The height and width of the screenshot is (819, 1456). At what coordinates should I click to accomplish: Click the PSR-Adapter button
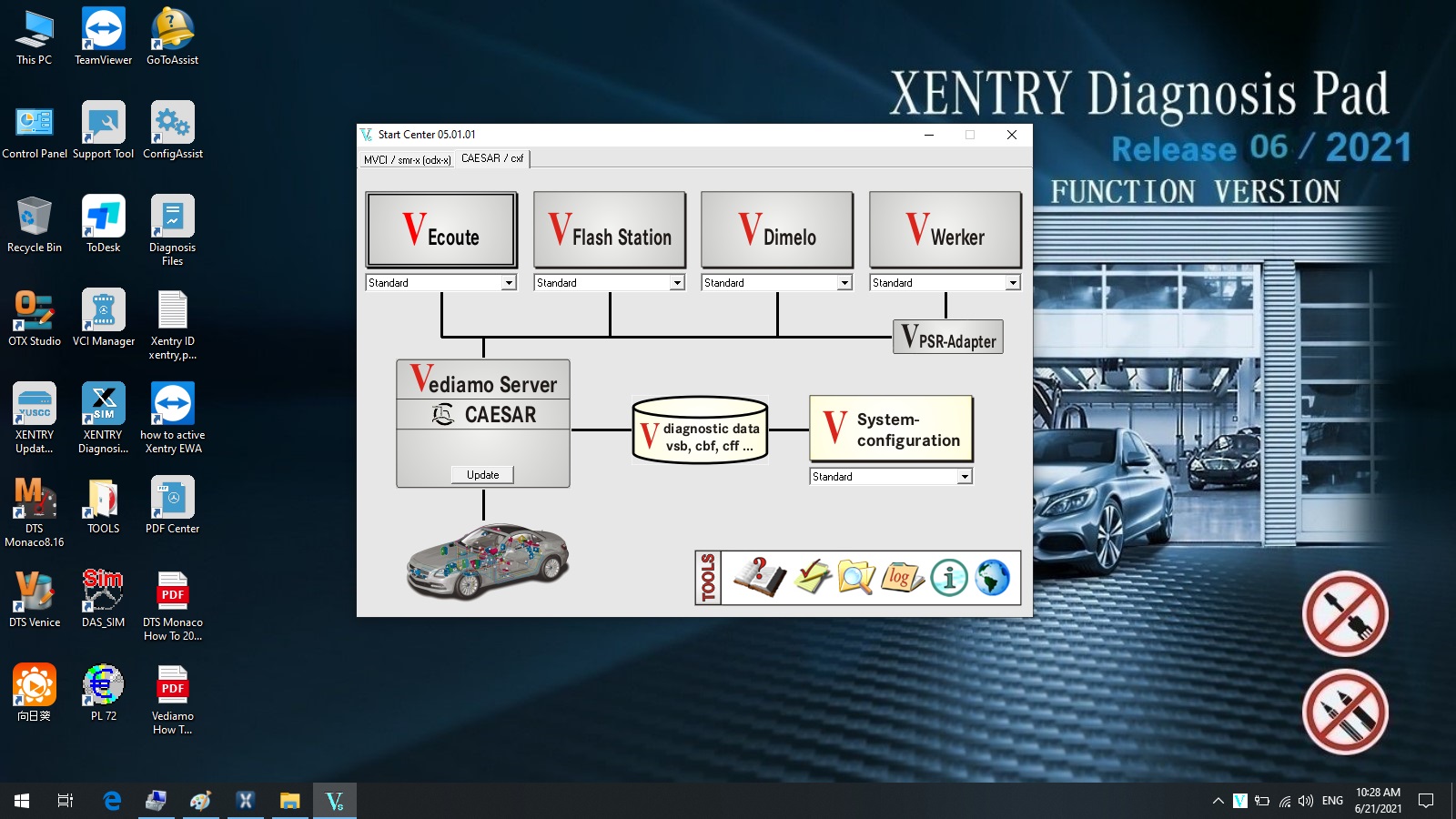(948, 337)
